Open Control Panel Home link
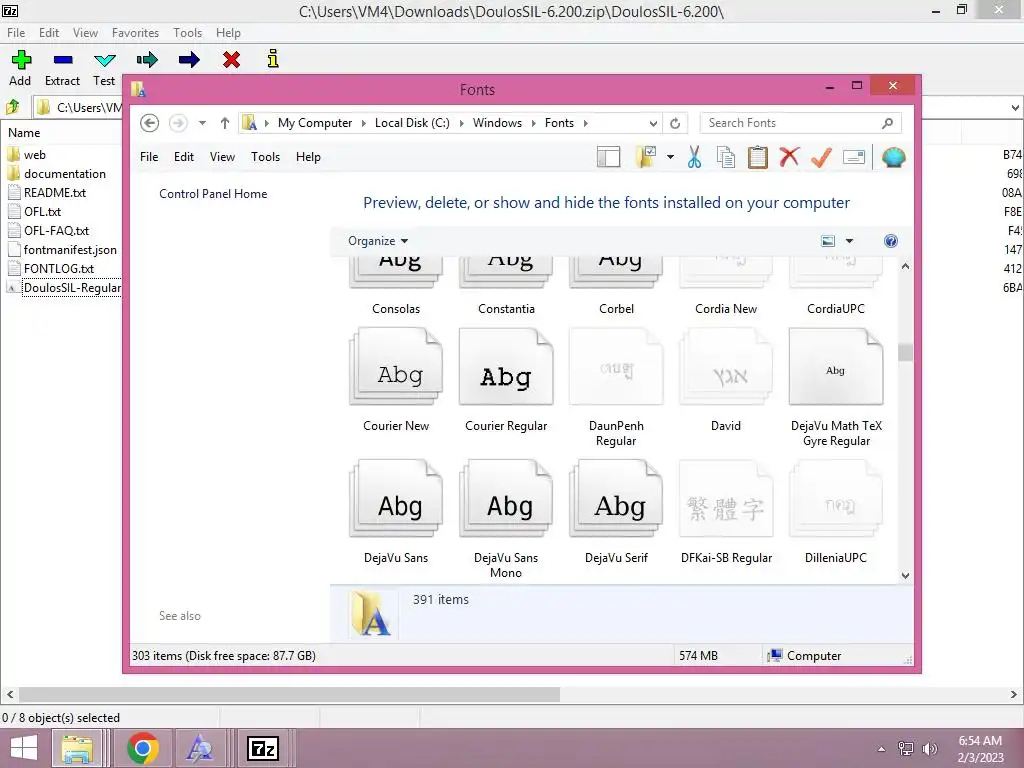Screen dimensions: 1024x768 pyautogui.click(x=213, y=194)
